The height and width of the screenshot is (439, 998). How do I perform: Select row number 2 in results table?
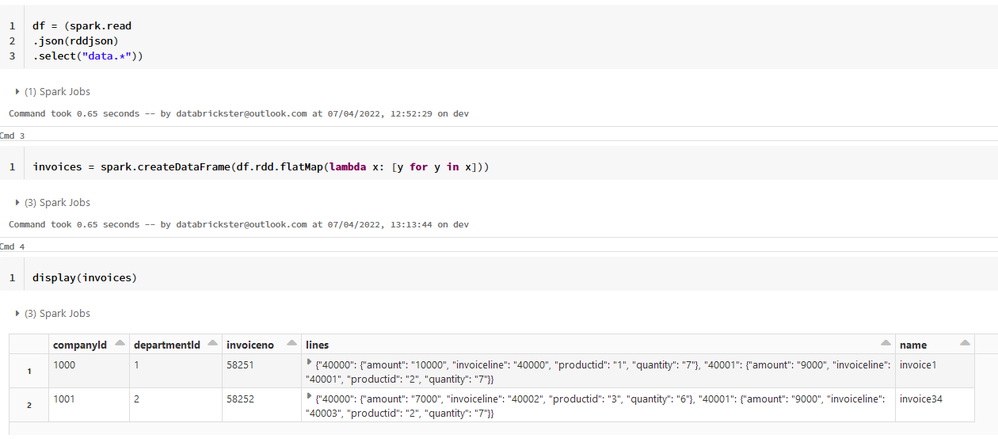[x=29, y=405]
